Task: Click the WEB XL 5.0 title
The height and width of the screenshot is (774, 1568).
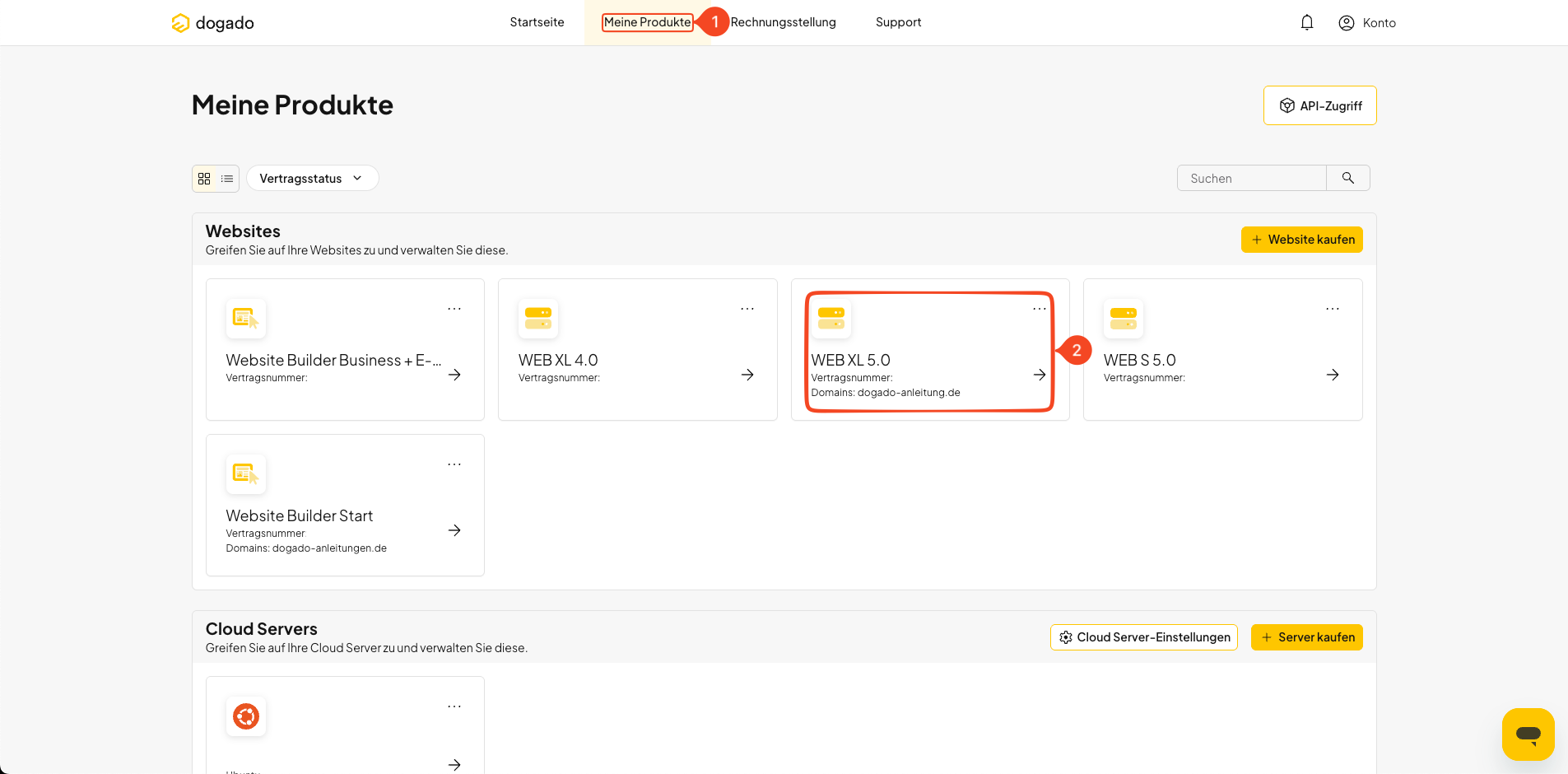Action: pyautogui.click(x=851, y=361)
